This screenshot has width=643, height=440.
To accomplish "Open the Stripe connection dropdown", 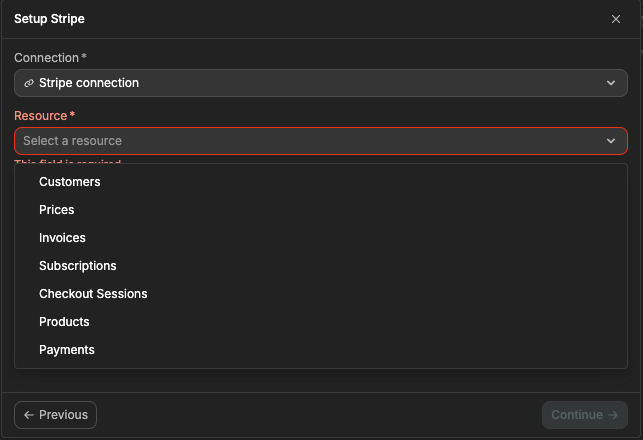I will [x=321, y=83].
